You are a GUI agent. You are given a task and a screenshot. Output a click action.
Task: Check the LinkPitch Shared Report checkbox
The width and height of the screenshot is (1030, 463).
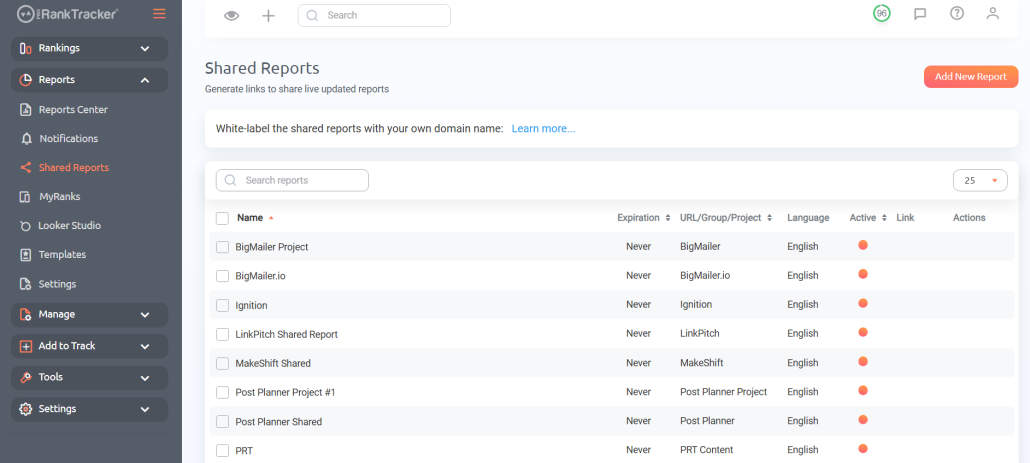click(223, 334)
